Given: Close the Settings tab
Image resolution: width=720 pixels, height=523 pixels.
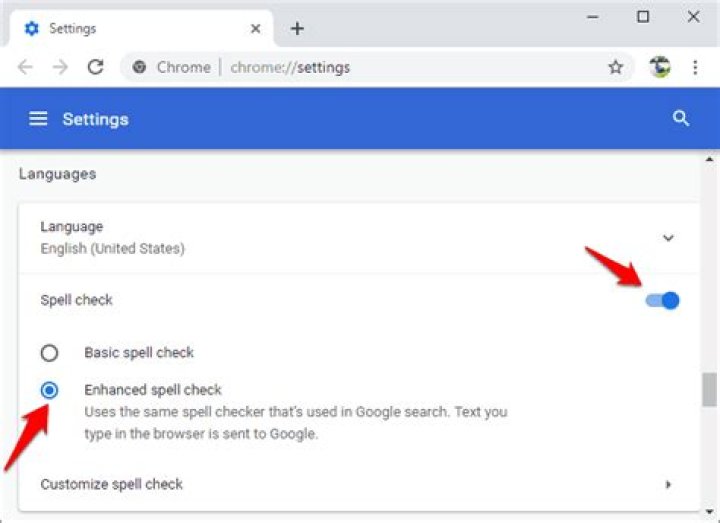Looking at the screenshot, I should [x=256, y=28].
